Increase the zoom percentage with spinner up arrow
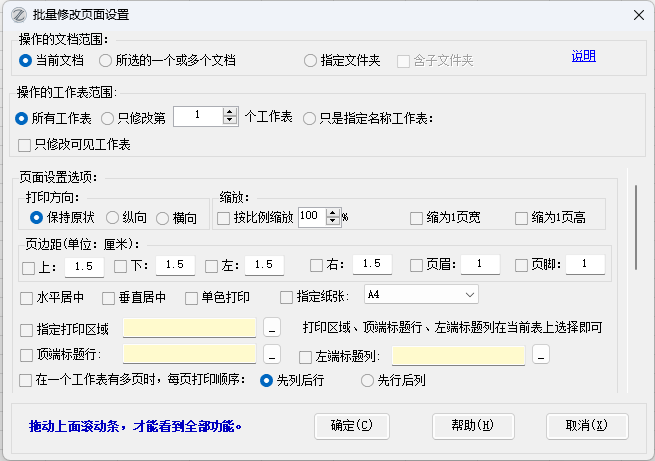 333,212
